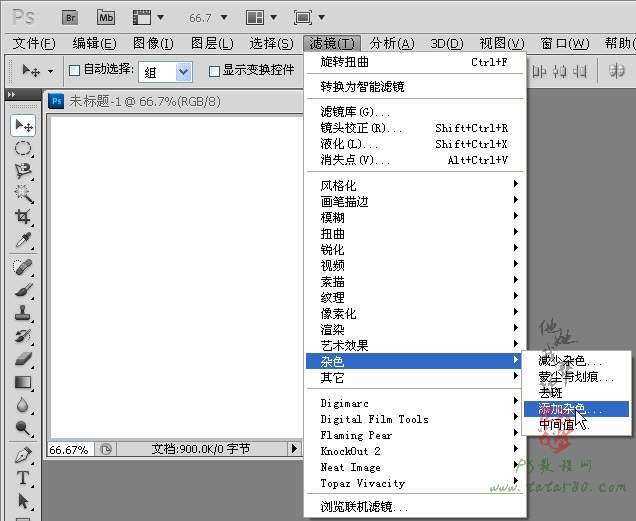
Task: Open the Select (选择) menu
Action: [271, 43]
